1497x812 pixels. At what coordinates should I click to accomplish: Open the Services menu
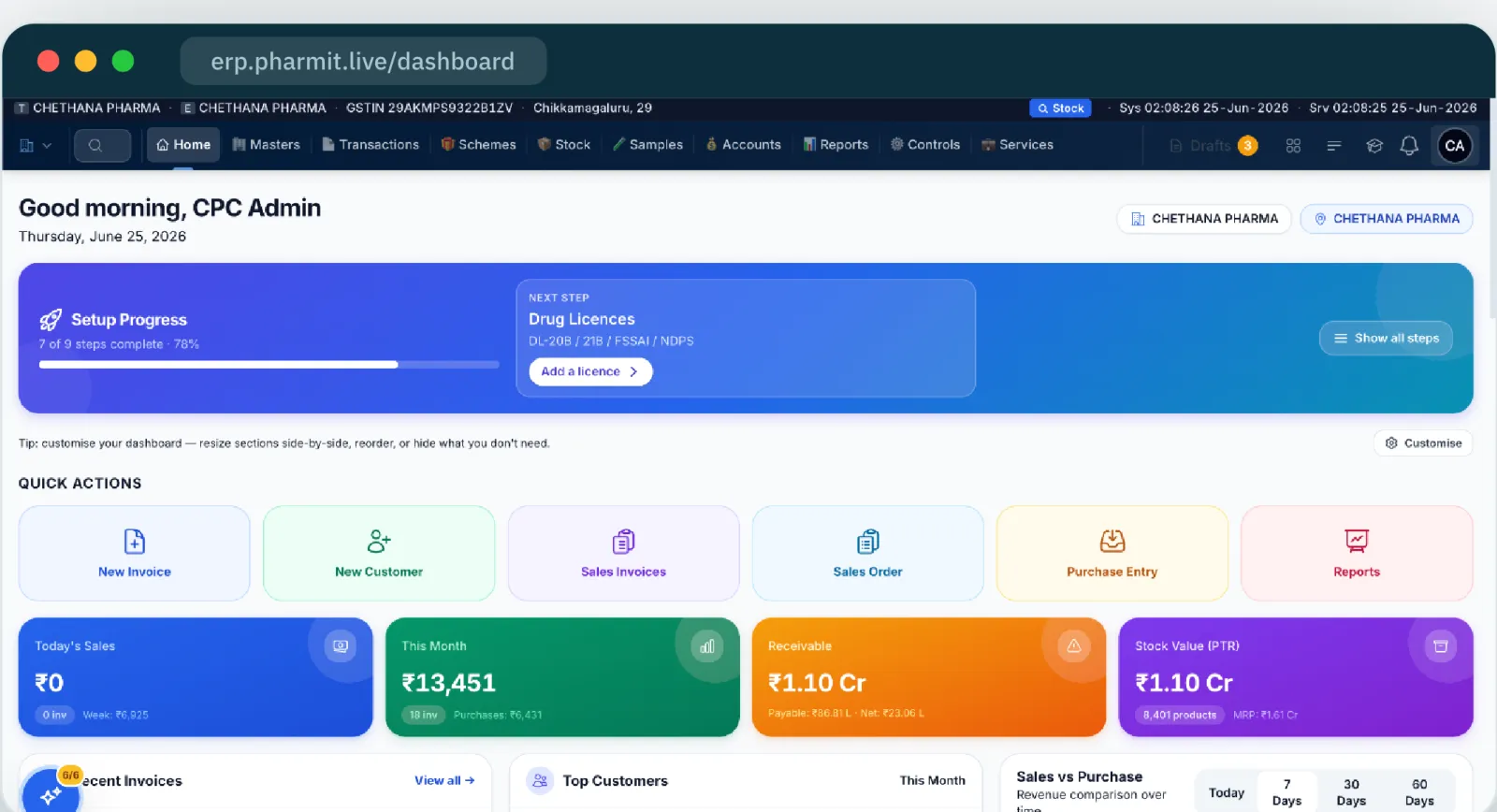tap(1017, 145)
